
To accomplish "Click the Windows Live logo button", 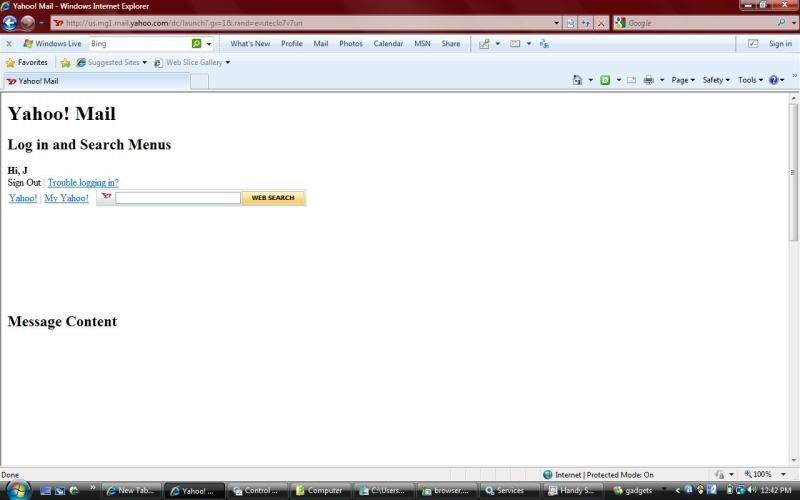I will click(53, 44).
